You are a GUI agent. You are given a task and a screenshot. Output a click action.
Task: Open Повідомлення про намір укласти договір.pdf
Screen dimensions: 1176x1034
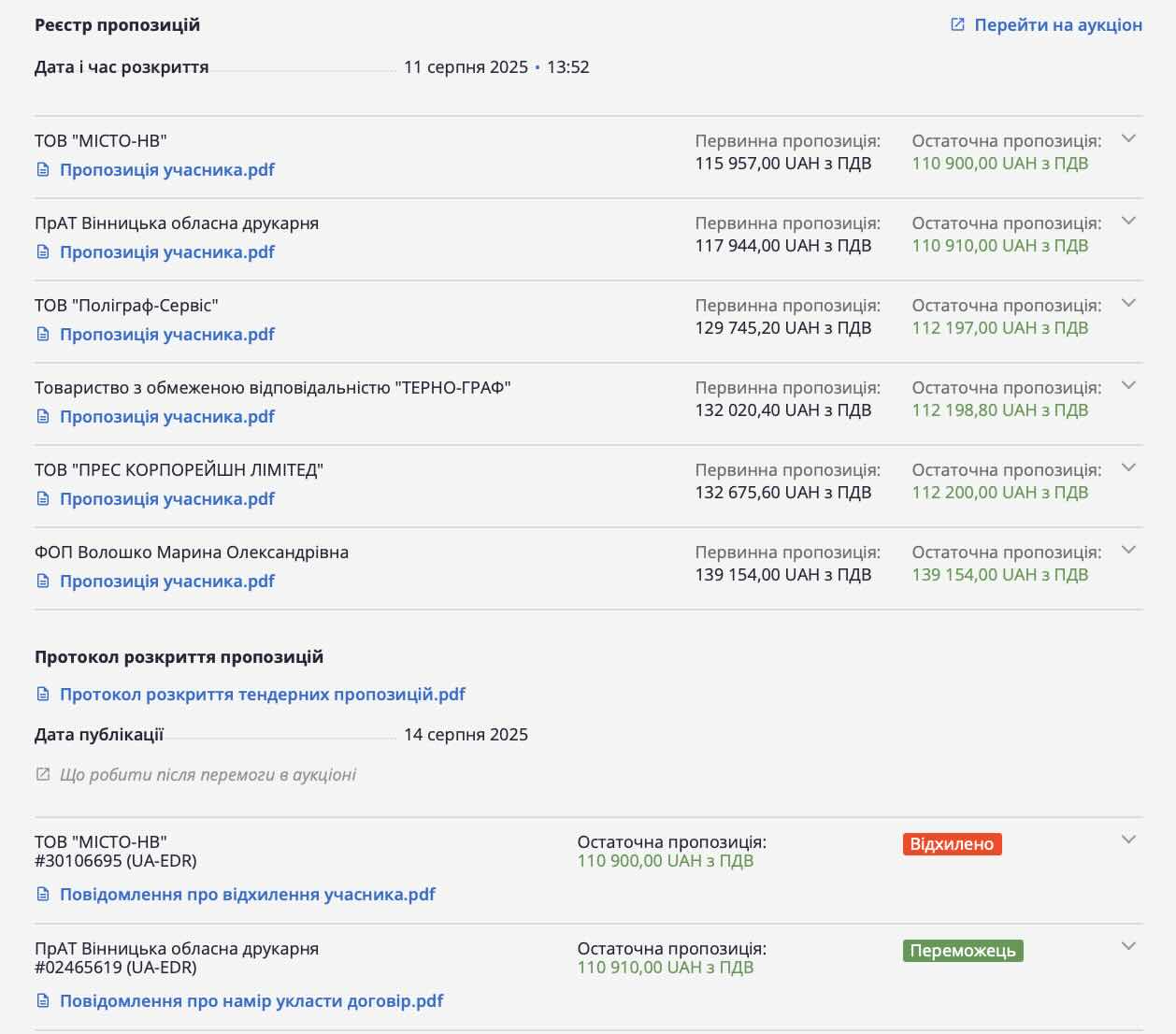[x=251, y=1001]
